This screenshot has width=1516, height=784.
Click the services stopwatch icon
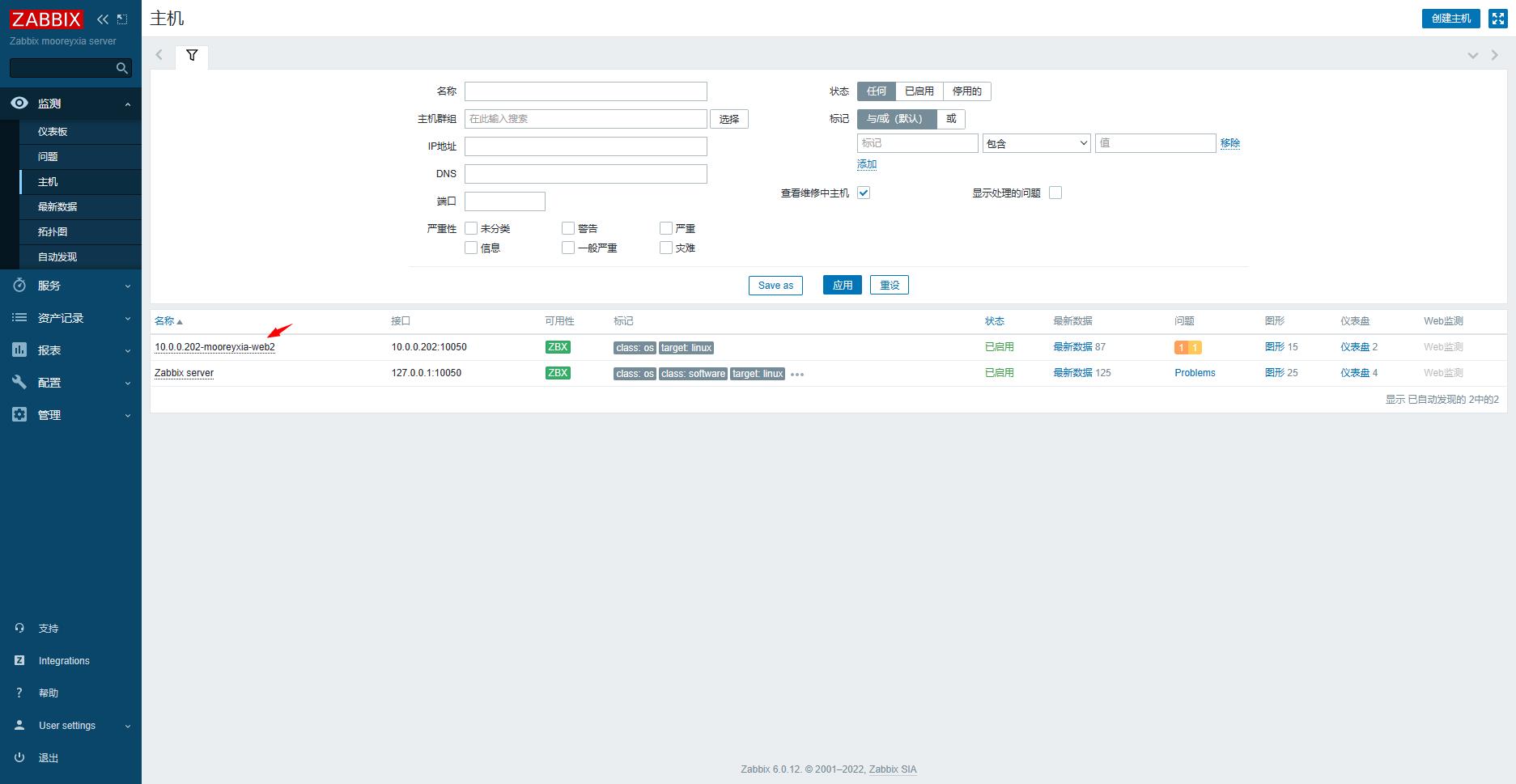(19, 285)
